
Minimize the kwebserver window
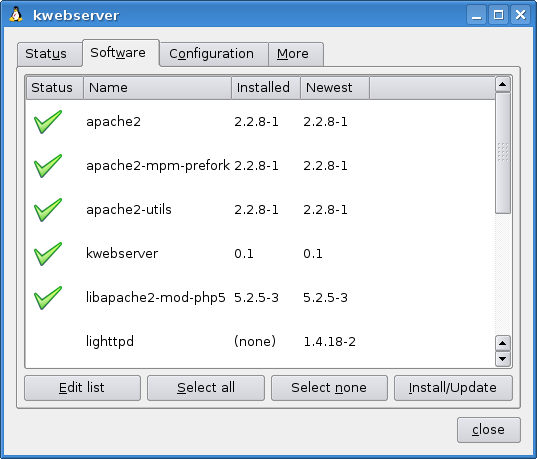[476, 15]
